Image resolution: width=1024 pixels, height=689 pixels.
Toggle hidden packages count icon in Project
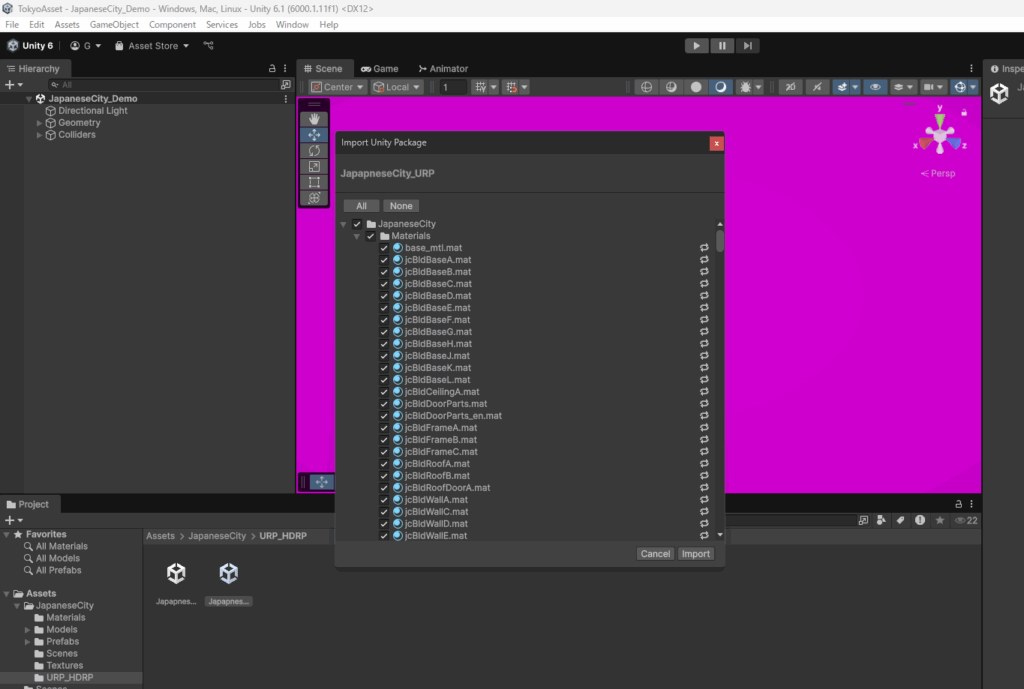pos(966,521)
